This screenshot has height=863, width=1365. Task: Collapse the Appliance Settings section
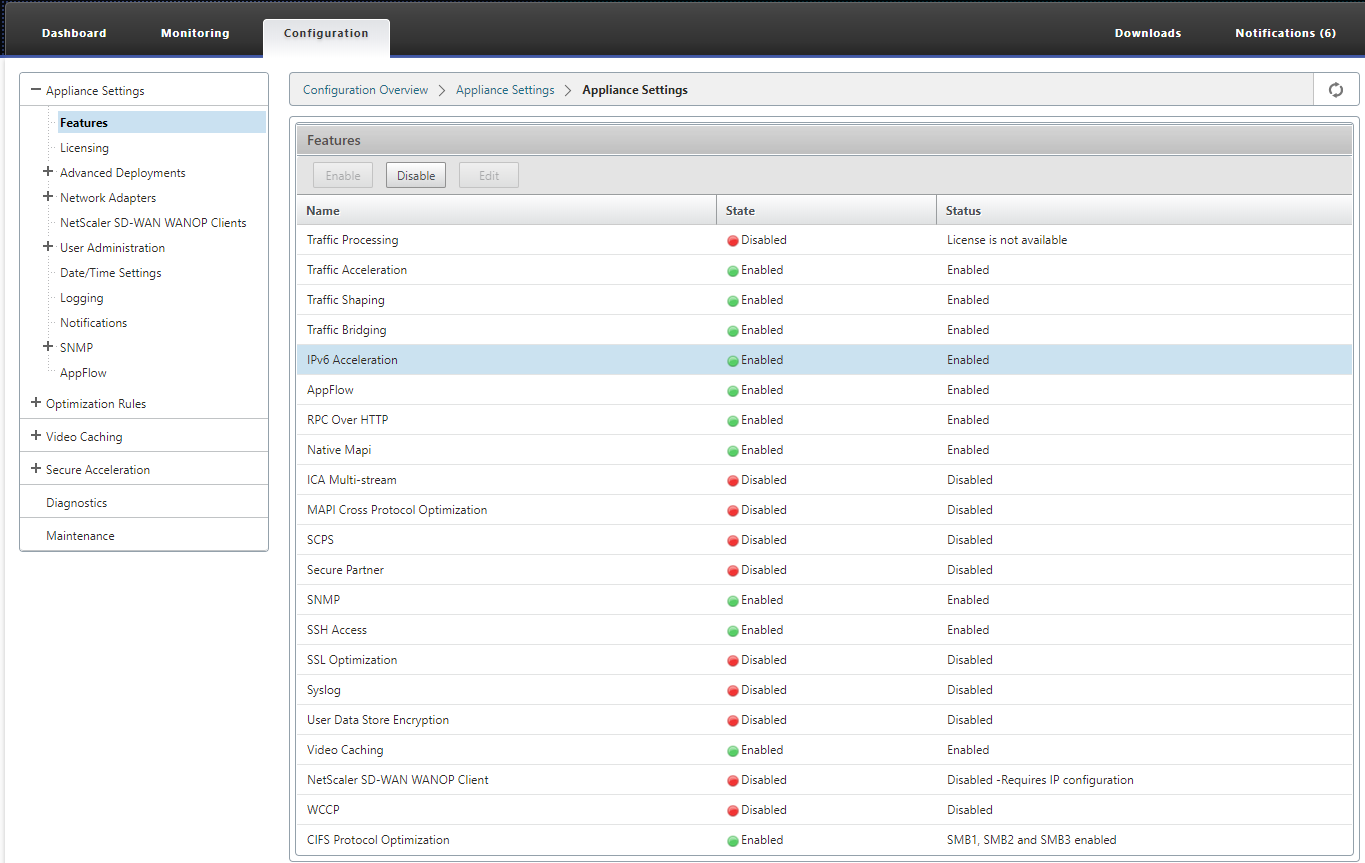pyautogui.click(x=36, y=90)
